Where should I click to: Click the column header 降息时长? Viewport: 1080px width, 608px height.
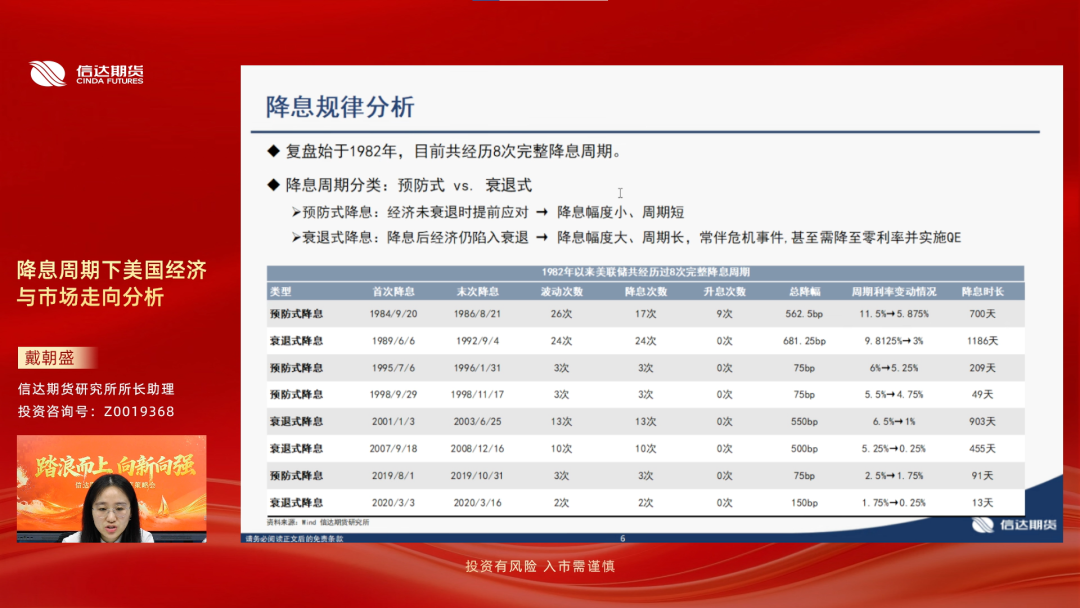tap(982, 292)
